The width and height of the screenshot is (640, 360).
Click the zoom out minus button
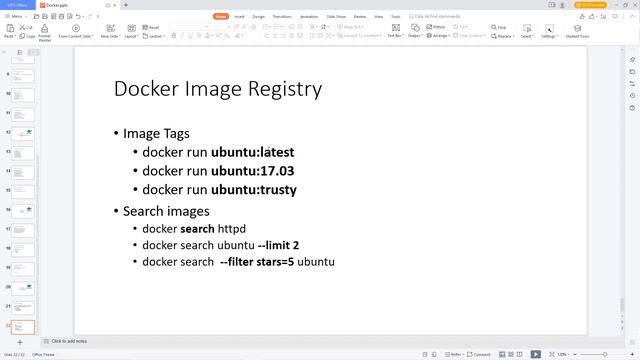tap(575, 354)
